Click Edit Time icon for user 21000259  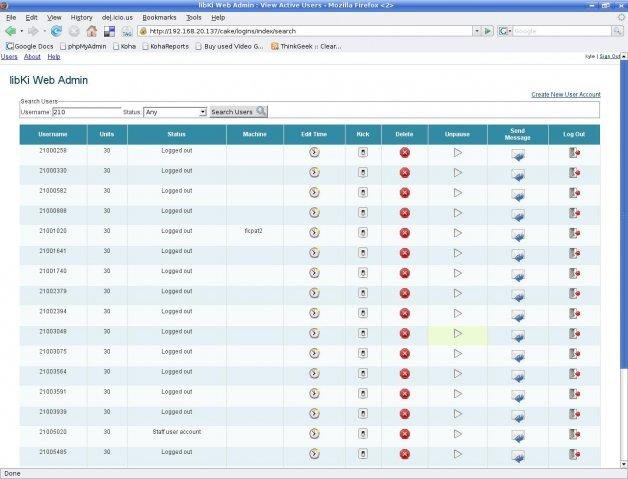[313, 152]
